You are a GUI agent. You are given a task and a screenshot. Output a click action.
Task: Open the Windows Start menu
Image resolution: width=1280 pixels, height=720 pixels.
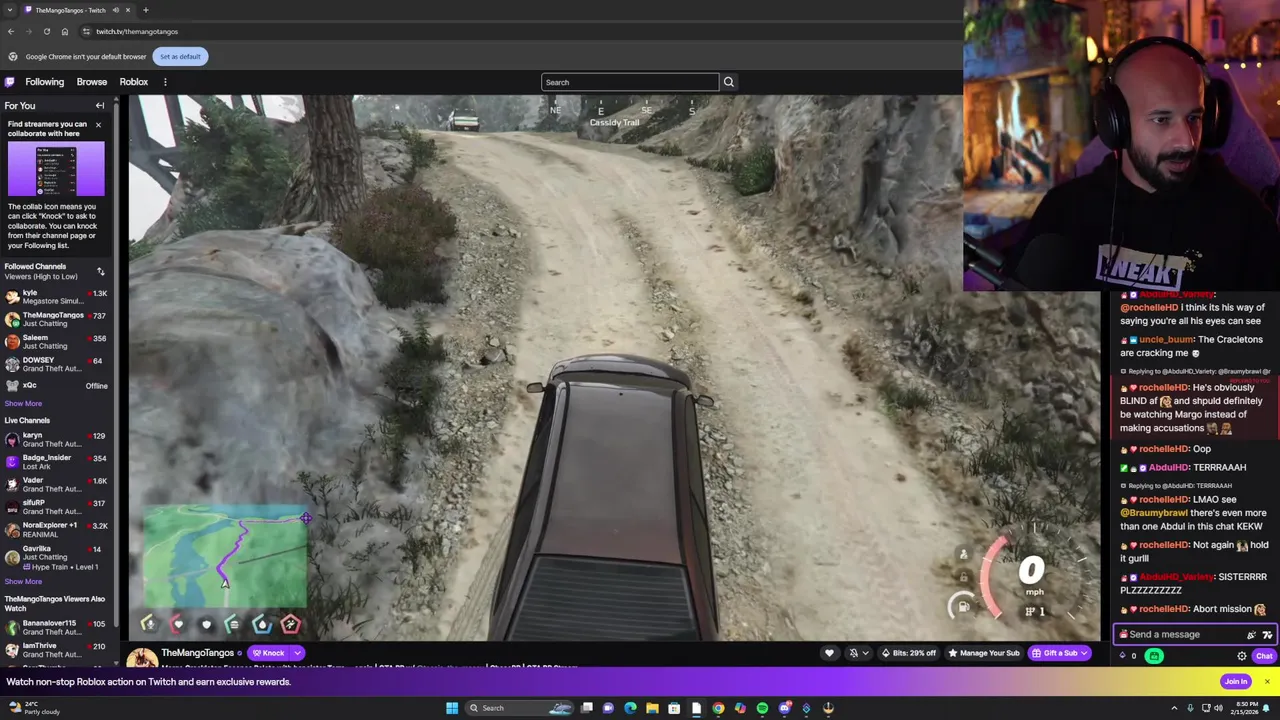pyautogui.click(x=452, y=708)
